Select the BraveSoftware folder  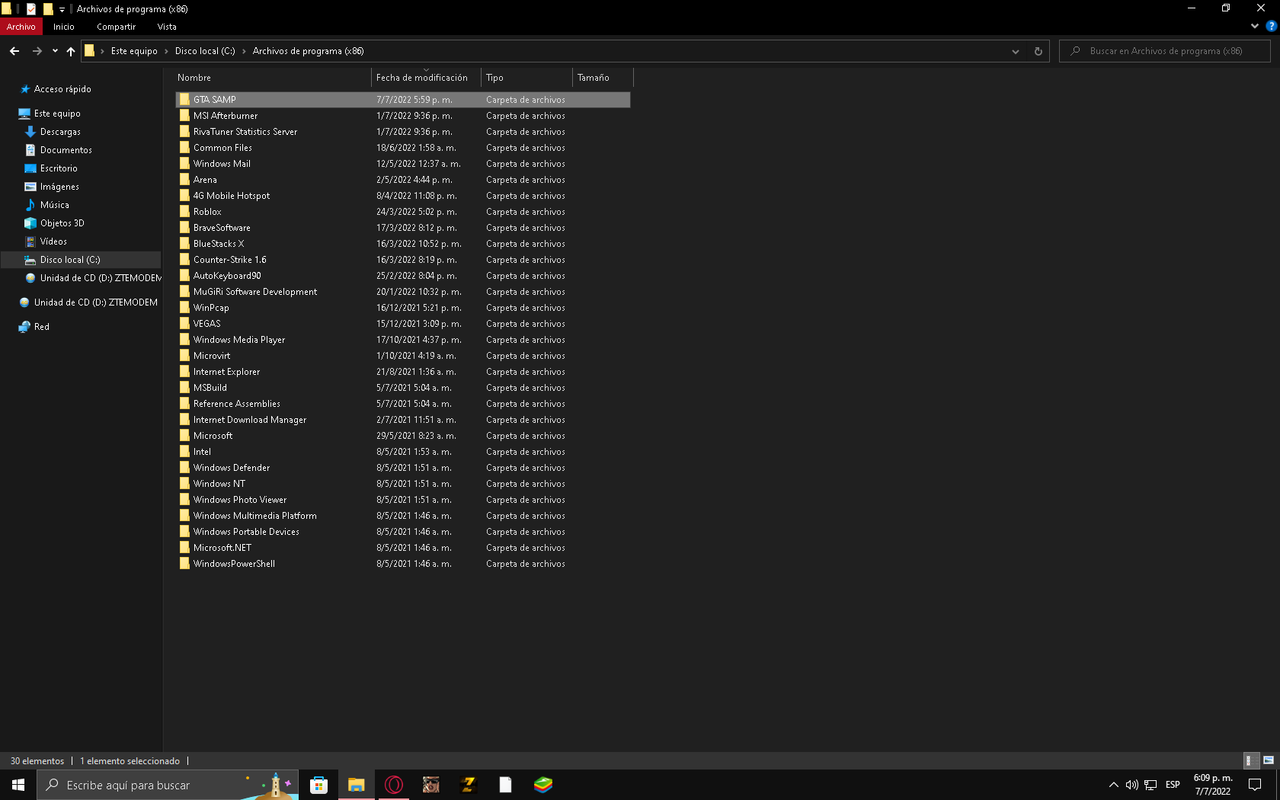(222, 228)
